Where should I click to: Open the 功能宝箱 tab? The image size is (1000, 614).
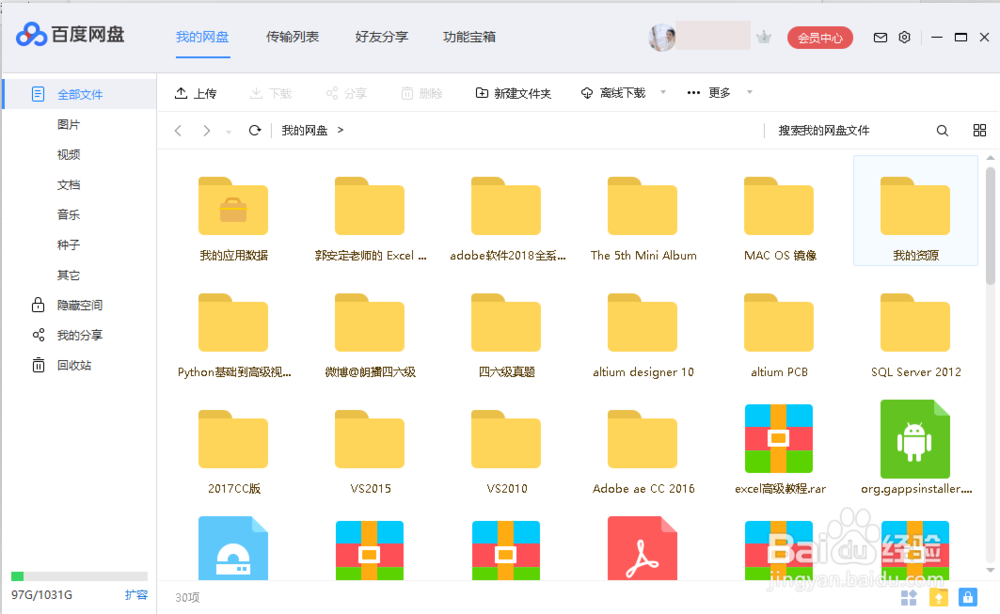469,37
